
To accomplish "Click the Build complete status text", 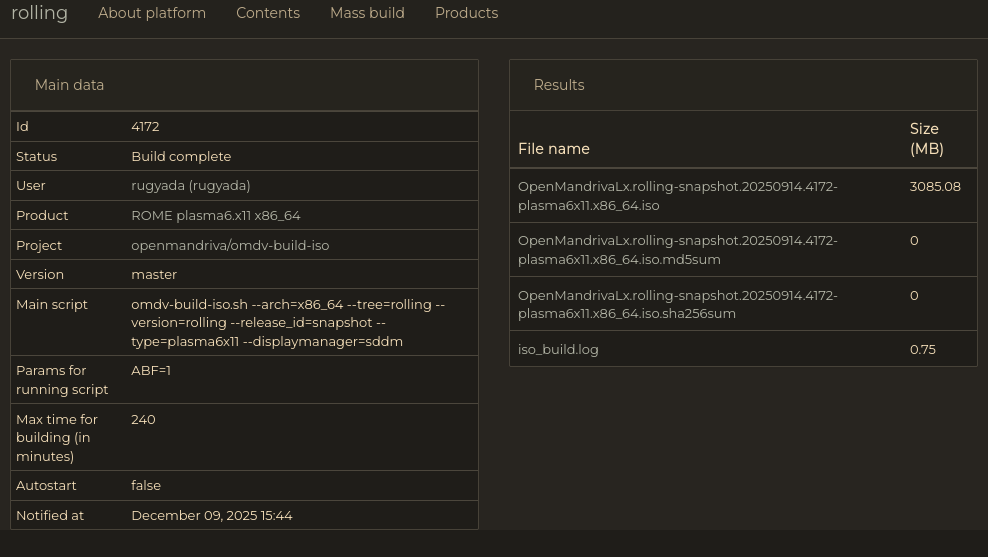I will pyautogui.click(x=181, y=156).
